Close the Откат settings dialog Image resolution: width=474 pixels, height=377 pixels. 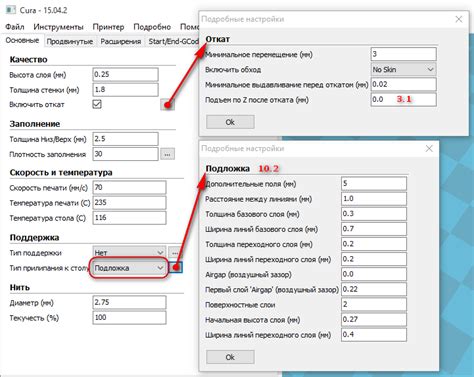pos(459,19)
